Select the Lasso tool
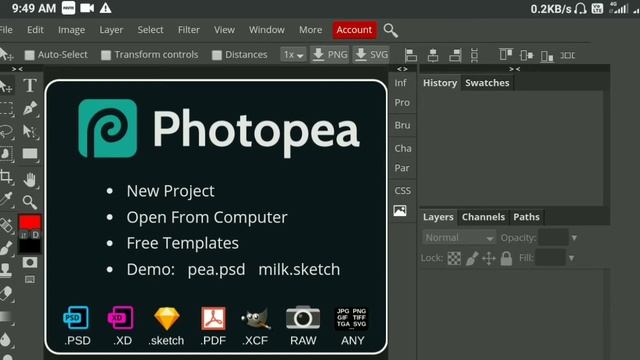This screenshot has height=360, width=640. point(6,131)
